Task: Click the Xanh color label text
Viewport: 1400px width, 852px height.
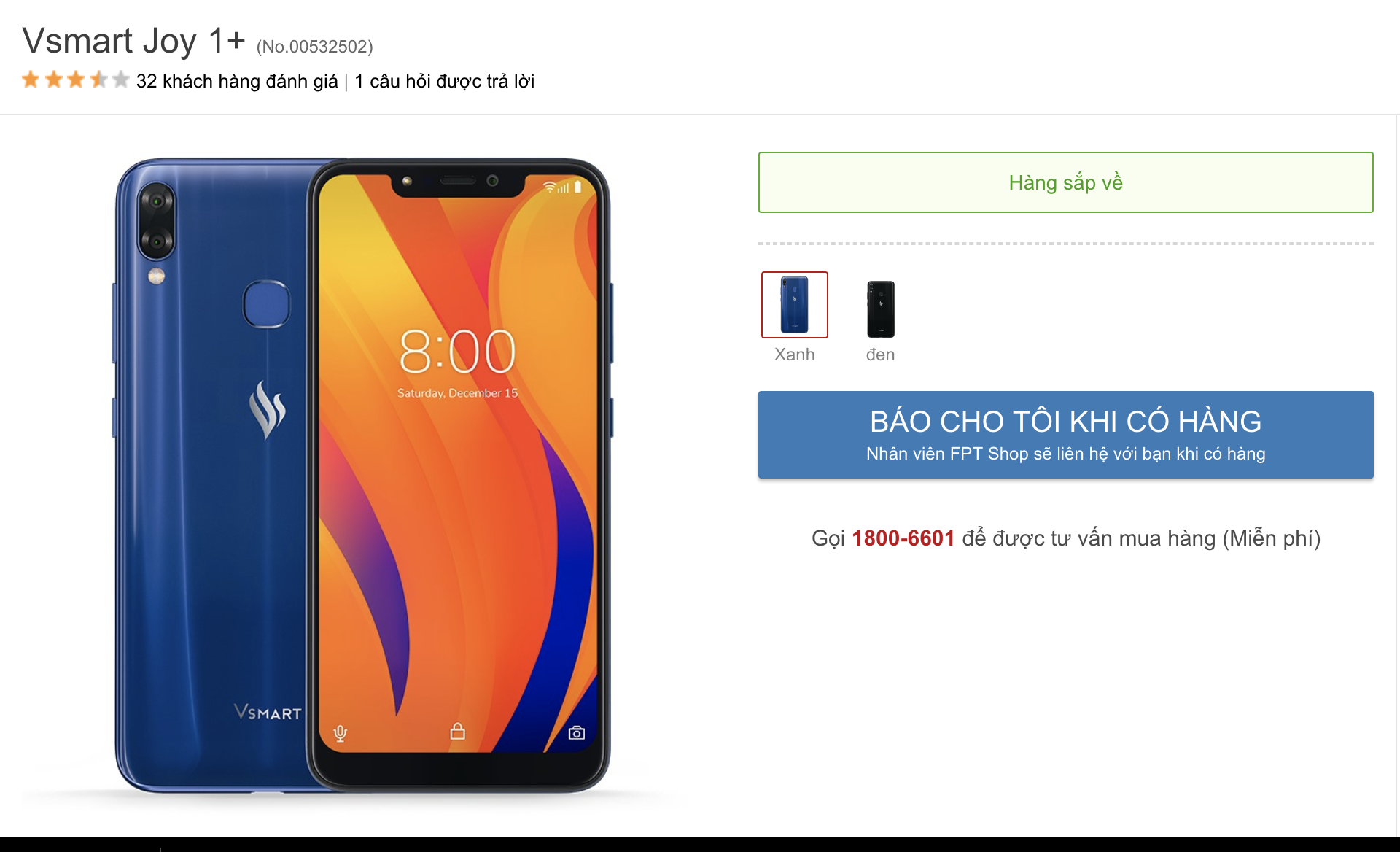Action: tap(795, 355)
